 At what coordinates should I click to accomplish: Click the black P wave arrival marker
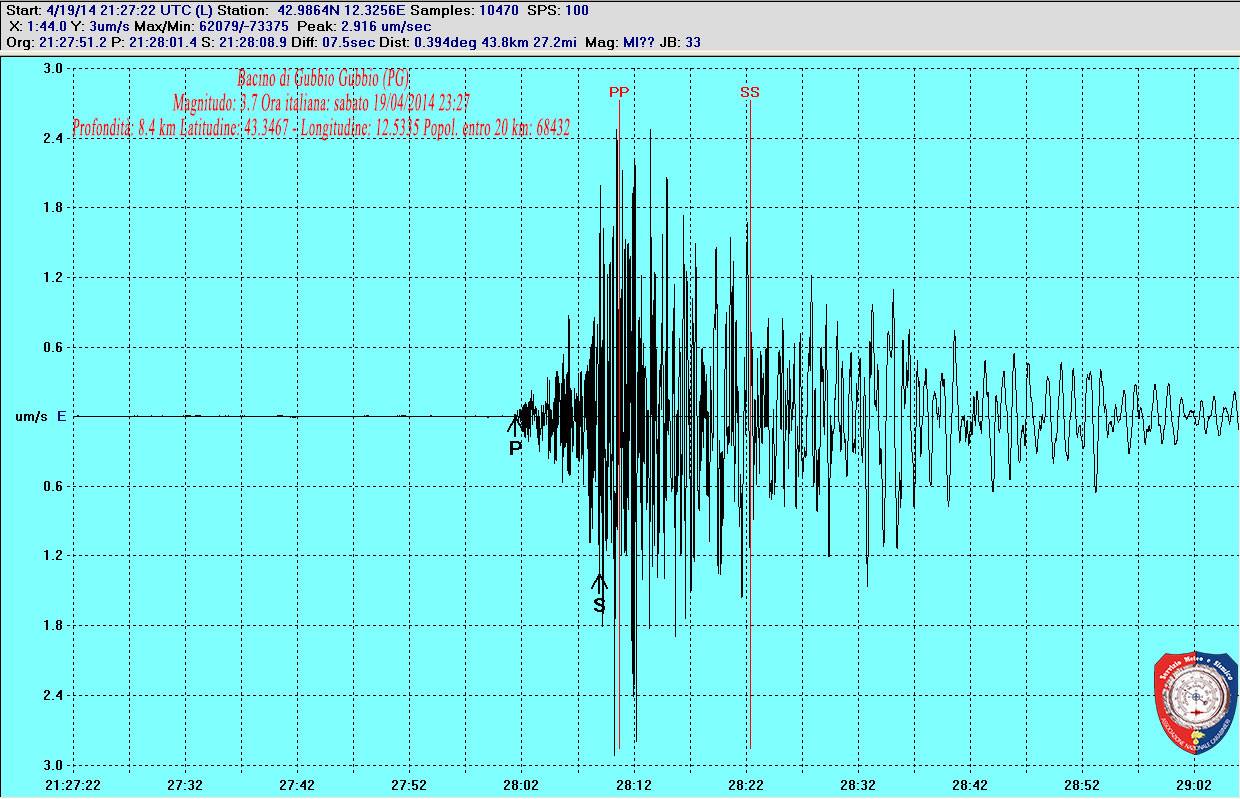point(515,447)
